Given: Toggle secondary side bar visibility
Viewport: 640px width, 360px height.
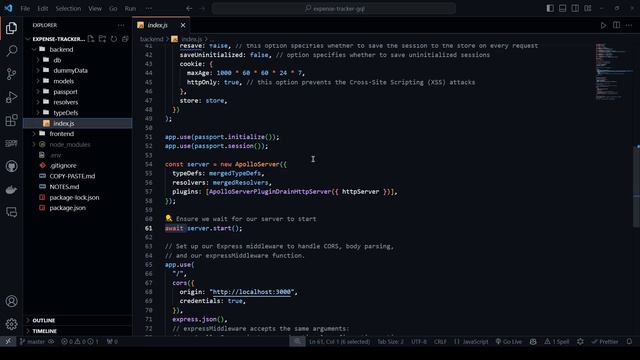Looking at the screenshot, I should (x=575, y=8).
